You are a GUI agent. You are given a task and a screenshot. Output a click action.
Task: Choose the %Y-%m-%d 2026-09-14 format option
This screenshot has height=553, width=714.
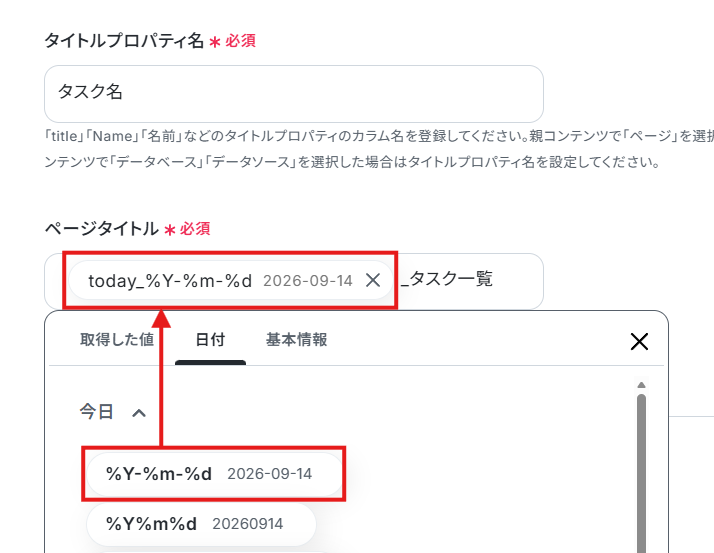(214, 474)
